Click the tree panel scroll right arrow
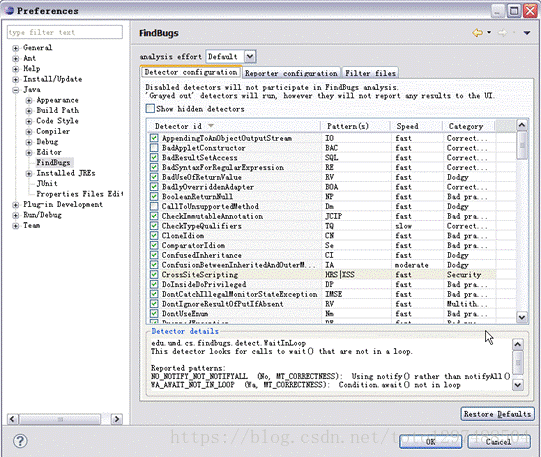541x457 pixels. 117,419
